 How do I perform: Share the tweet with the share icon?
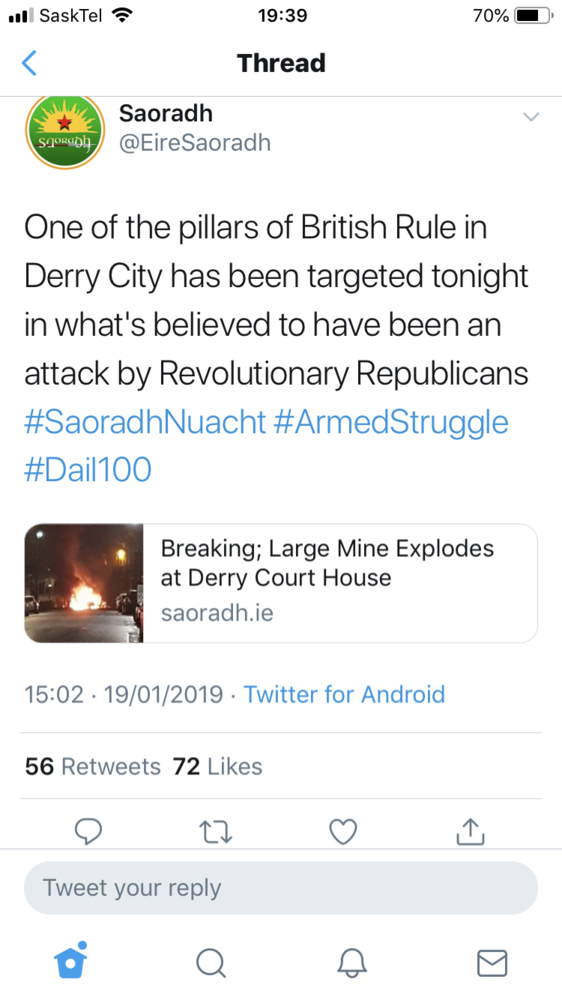[x=471, y=831]
